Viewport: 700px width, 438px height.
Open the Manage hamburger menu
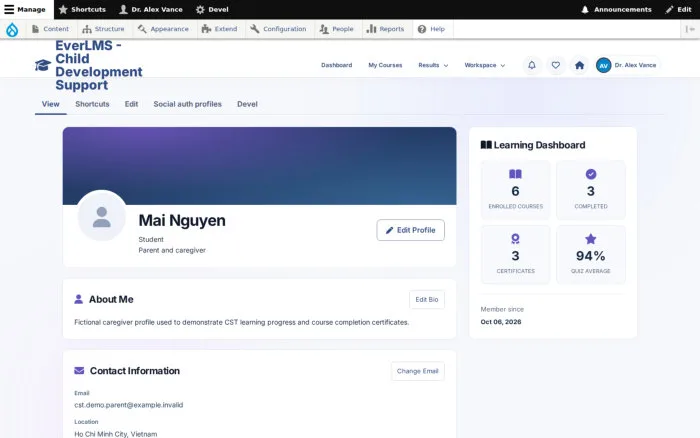pos(25,9)
